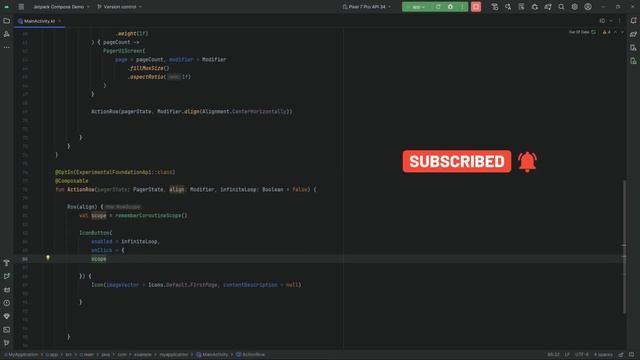Show more tool windows via three dots
Screen dimensions: 640x360
click(7, 47)
